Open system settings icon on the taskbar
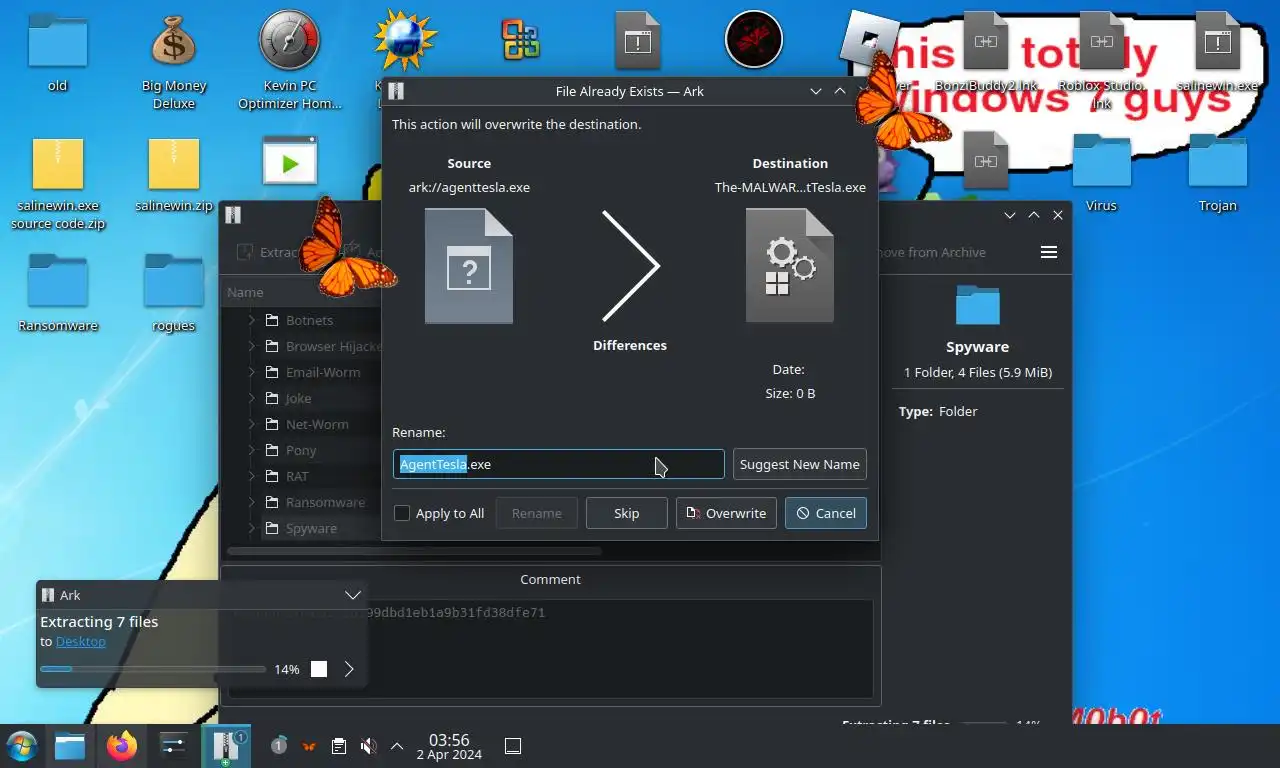This screenshot has height=768, width=1280. tap(174, 746)
